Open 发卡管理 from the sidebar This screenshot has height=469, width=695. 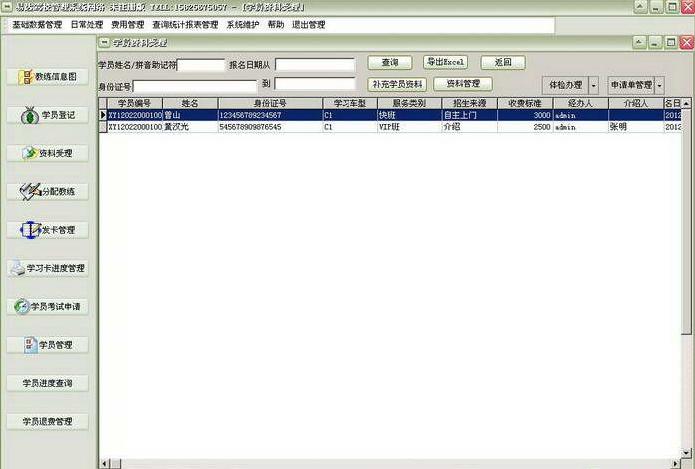[x=48, y=230]
